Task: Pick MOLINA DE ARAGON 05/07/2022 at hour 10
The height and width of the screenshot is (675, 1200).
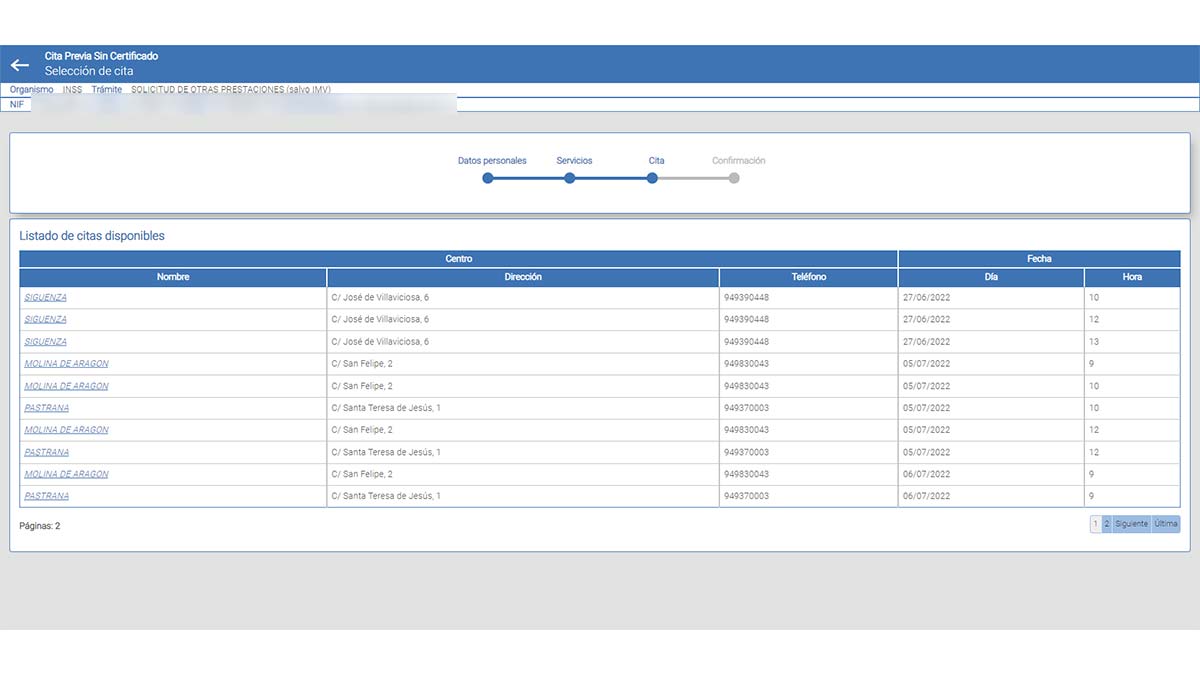Action: click(66, 386)
